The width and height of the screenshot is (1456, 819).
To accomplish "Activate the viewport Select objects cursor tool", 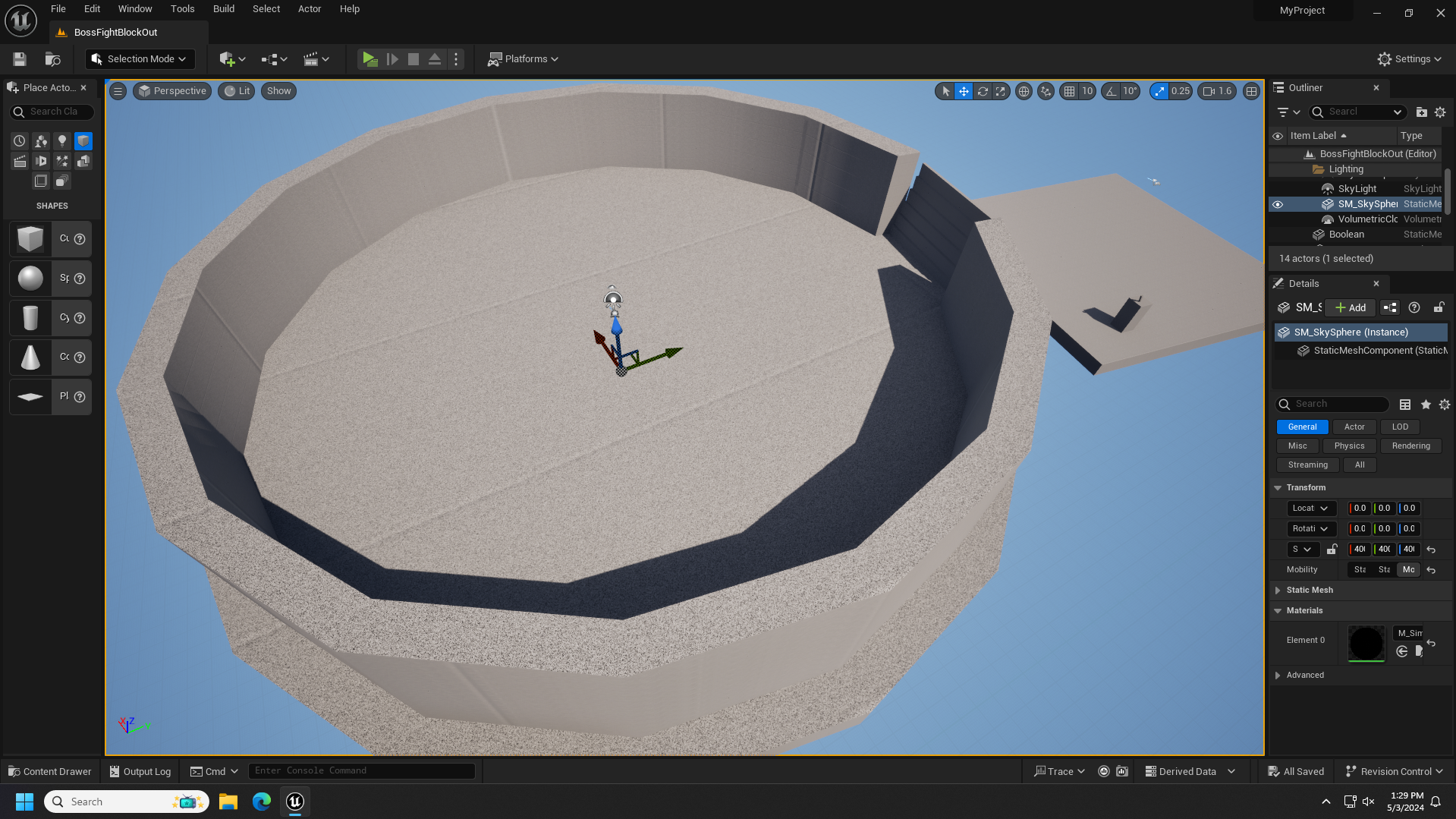I will tap(945, 91).
